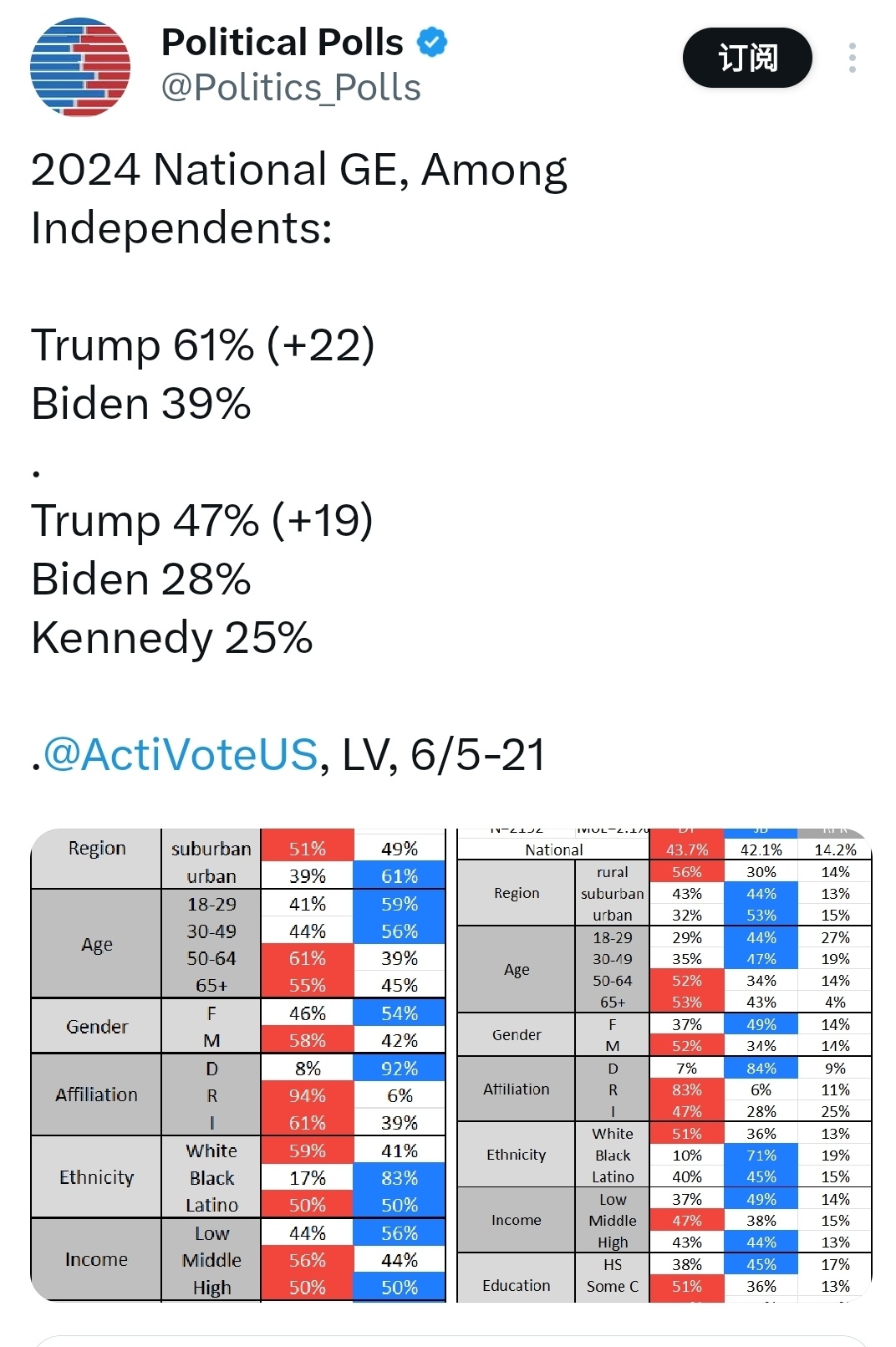Viewport: 896px width, 1347px height.
Task: Open the @ActiVoteUS mention link
Action: (180, 754)
